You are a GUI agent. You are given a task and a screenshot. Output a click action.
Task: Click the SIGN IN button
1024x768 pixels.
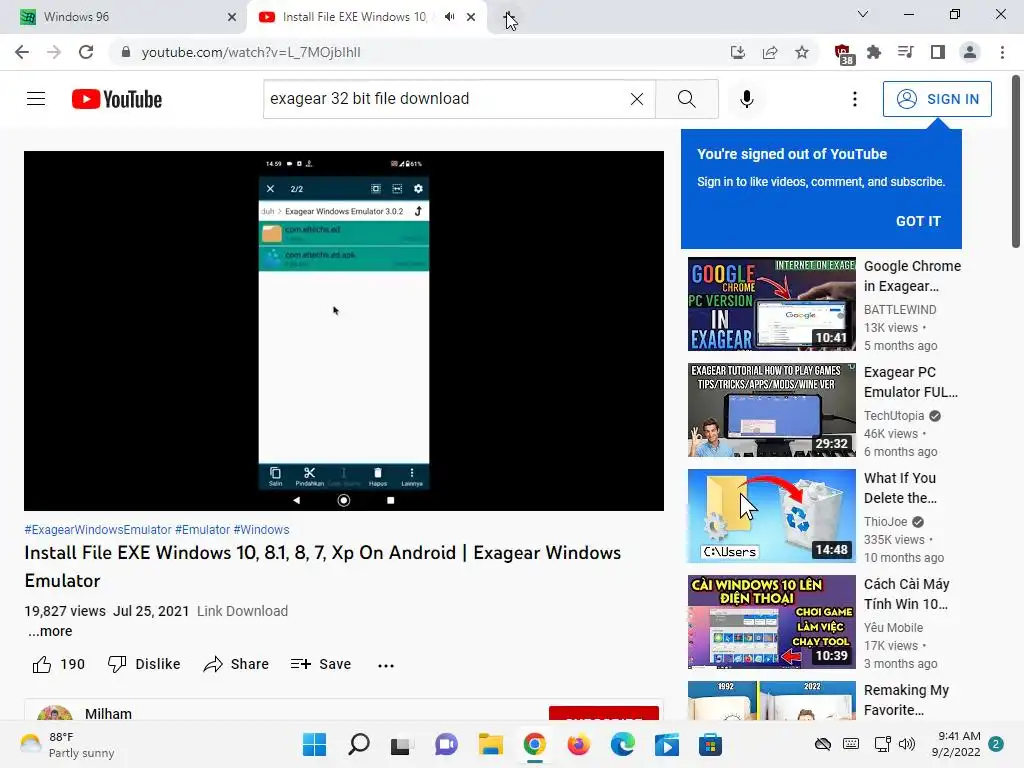pyautogui.click(x=937, y=99)
